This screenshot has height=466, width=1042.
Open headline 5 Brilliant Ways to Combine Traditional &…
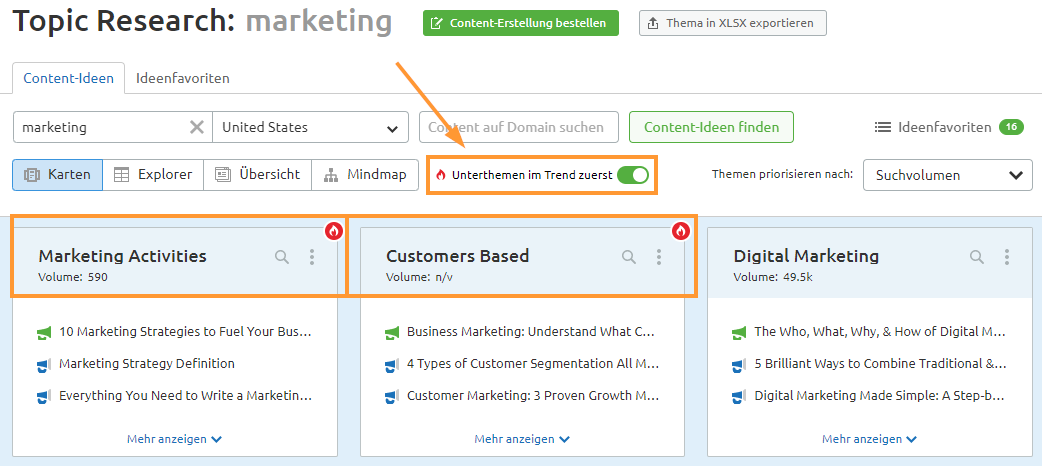(x=881, y=364)
